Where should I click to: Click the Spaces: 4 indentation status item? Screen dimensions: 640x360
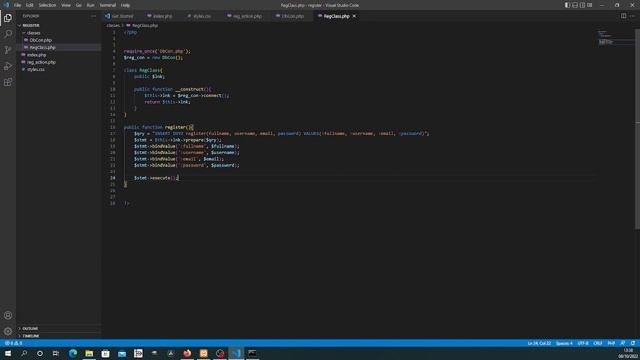click(564, 343)
